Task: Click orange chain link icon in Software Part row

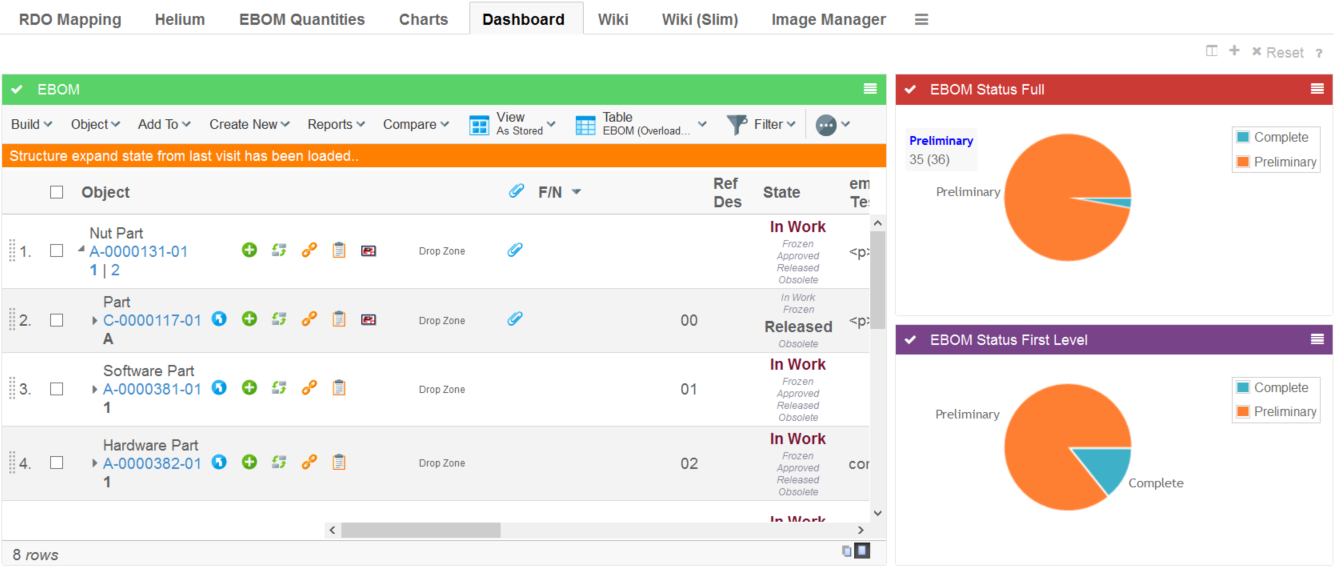Action: 309,388
